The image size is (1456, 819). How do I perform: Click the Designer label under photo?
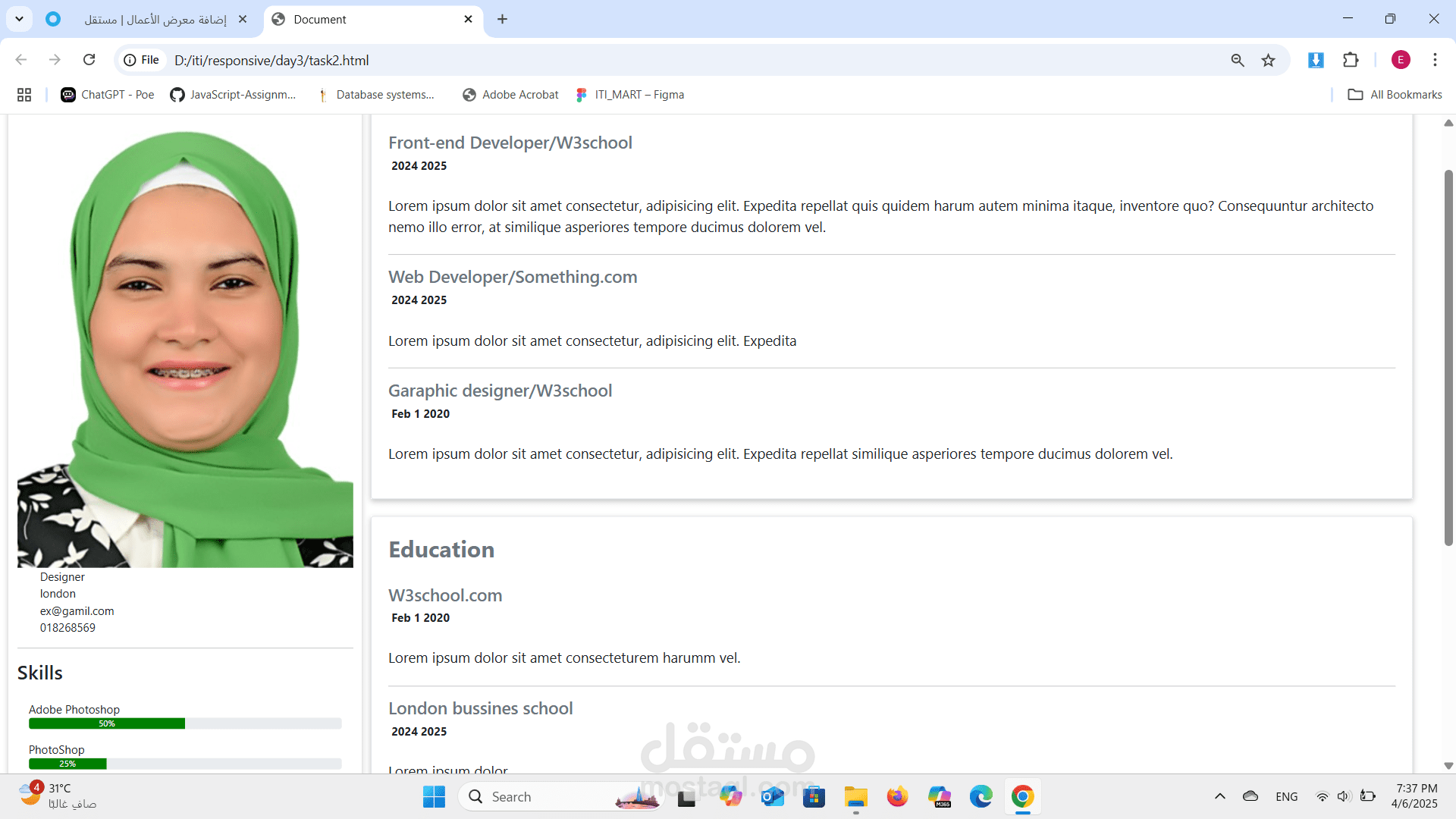pyautogui.click(x=62, y=577)
